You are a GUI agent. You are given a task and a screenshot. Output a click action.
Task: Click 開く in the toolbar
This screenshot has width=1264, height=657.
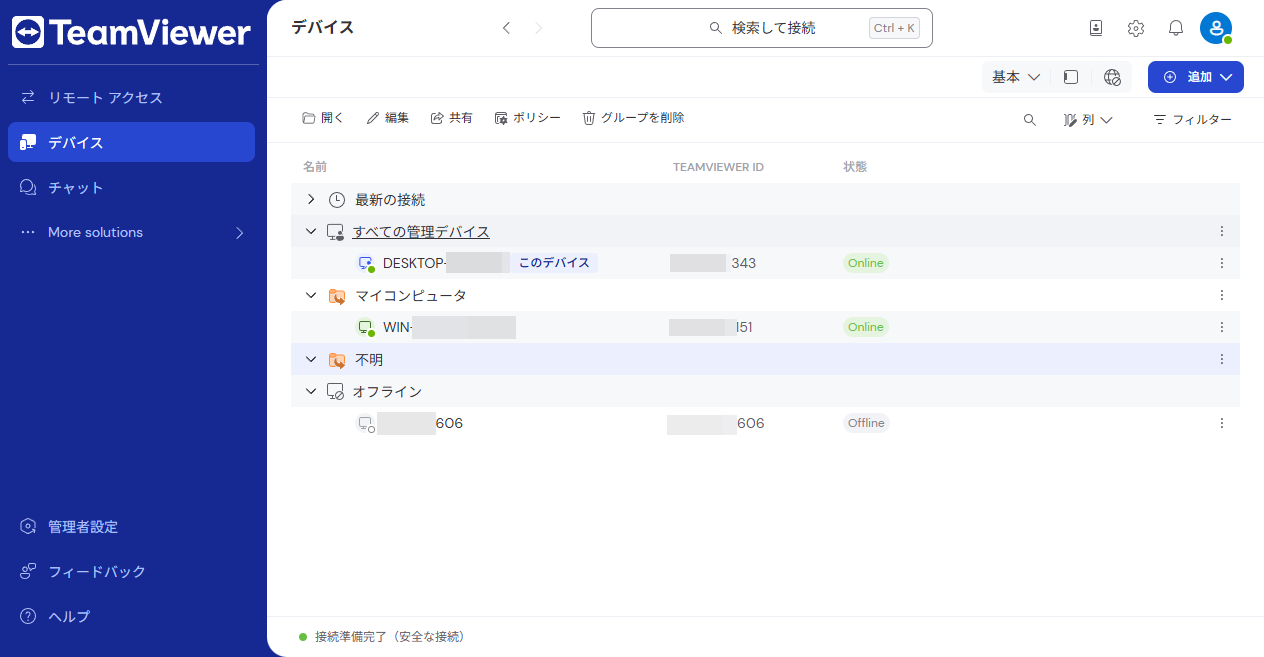click(323, 118)
